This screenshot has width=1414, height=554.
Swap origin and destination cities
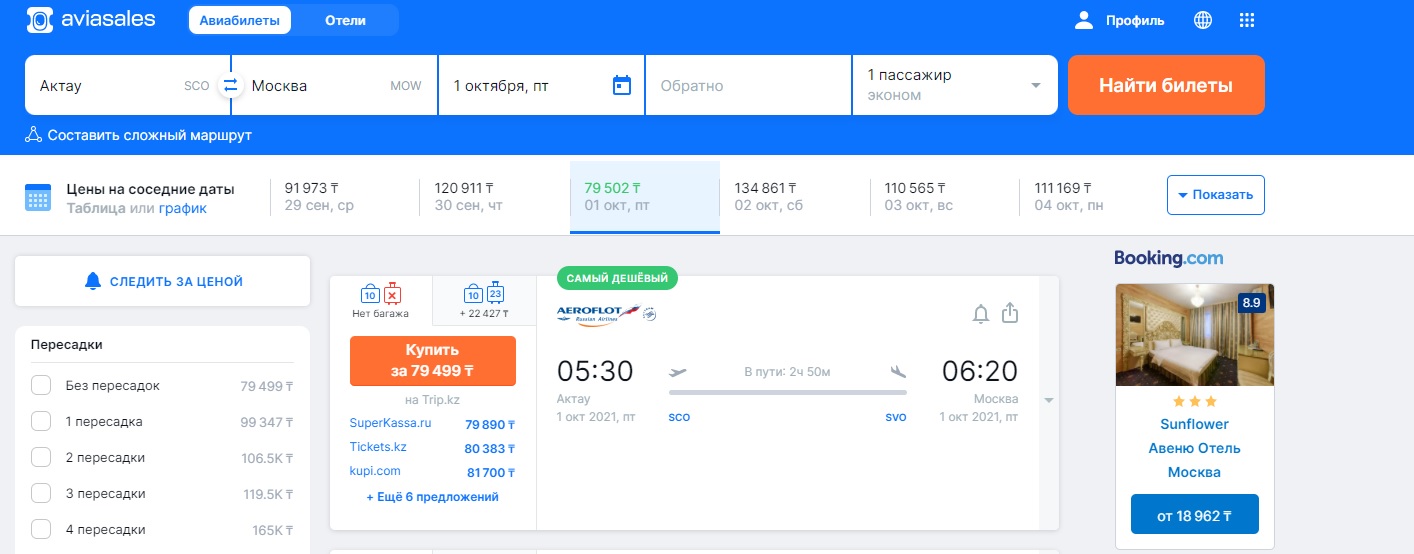231,85
